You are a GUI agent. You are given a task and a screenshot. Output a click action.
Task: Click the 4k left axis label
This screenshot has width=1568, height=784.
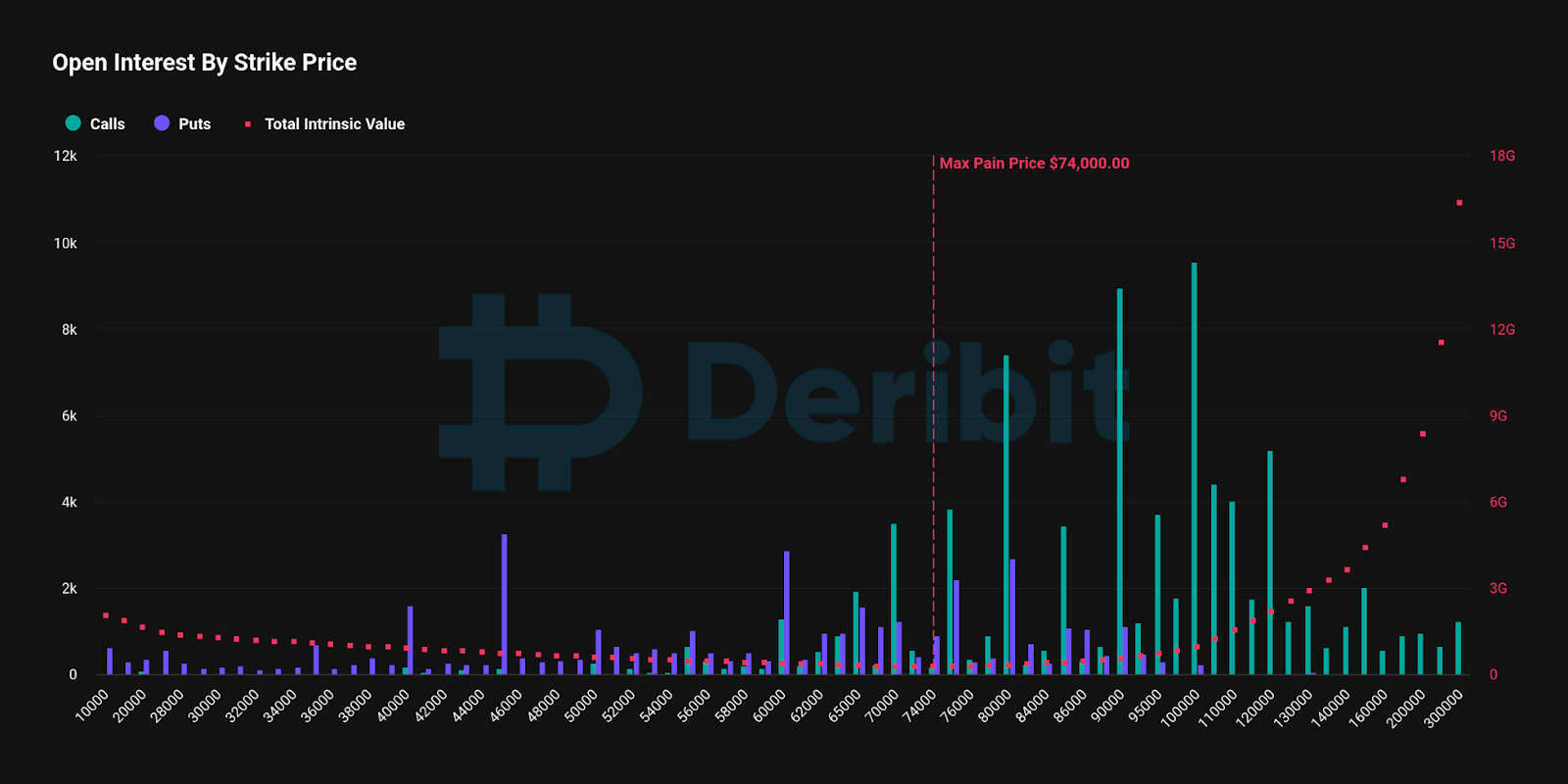(70, 502)
